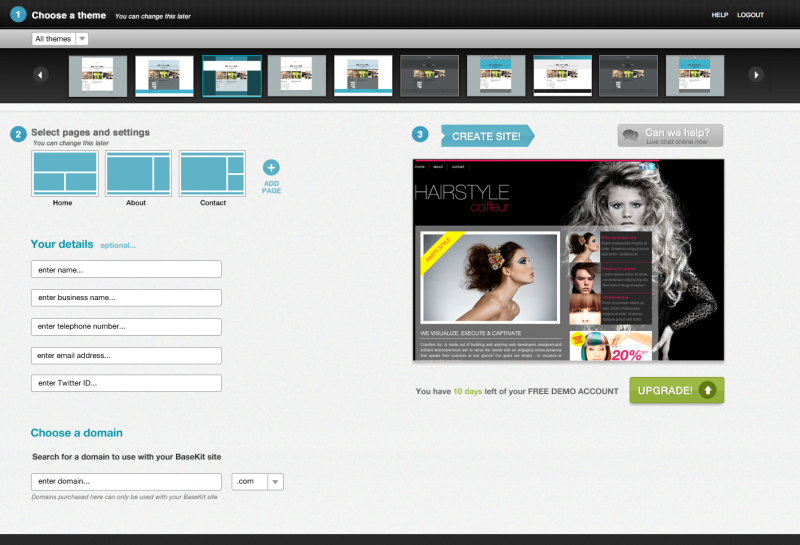
Task: Click the Add Page plus icon
Action: pos(271,167)
